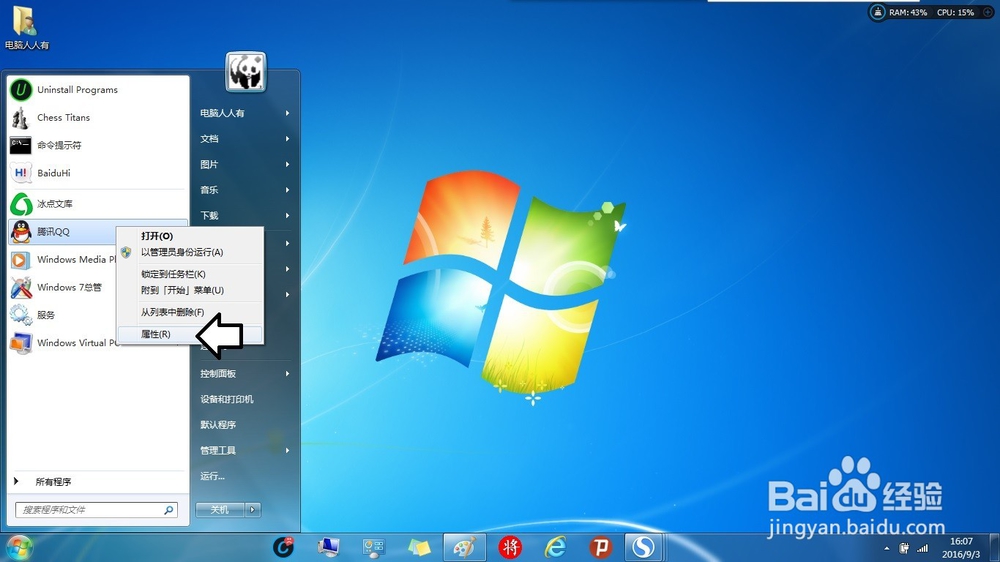Switch to the Paint palette taskbar icon

click(464, 547)
